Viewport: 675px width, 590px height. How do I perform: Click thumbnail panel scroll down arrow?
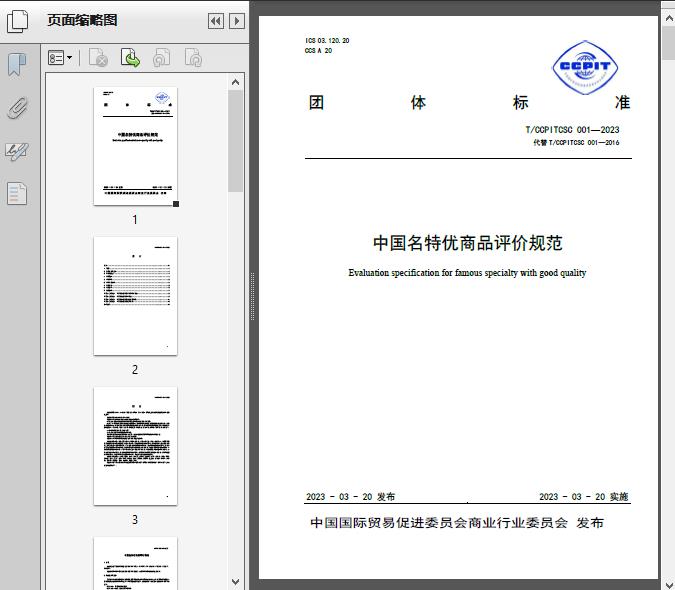coord(235,582)
